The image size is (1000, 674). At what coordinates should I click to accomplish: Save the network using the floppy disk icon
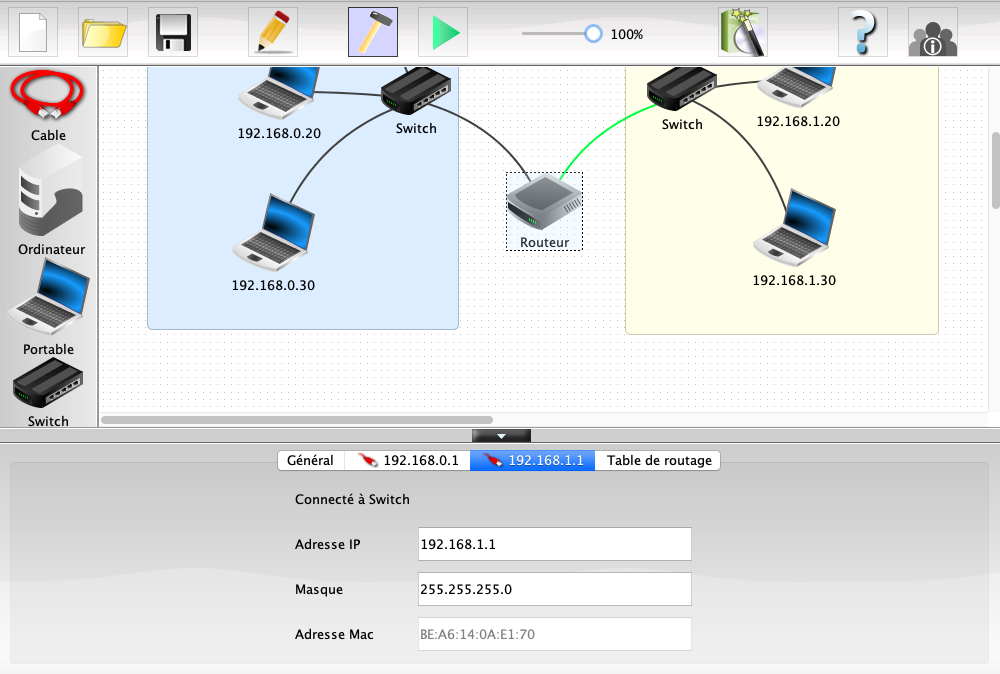coord(173,32)
